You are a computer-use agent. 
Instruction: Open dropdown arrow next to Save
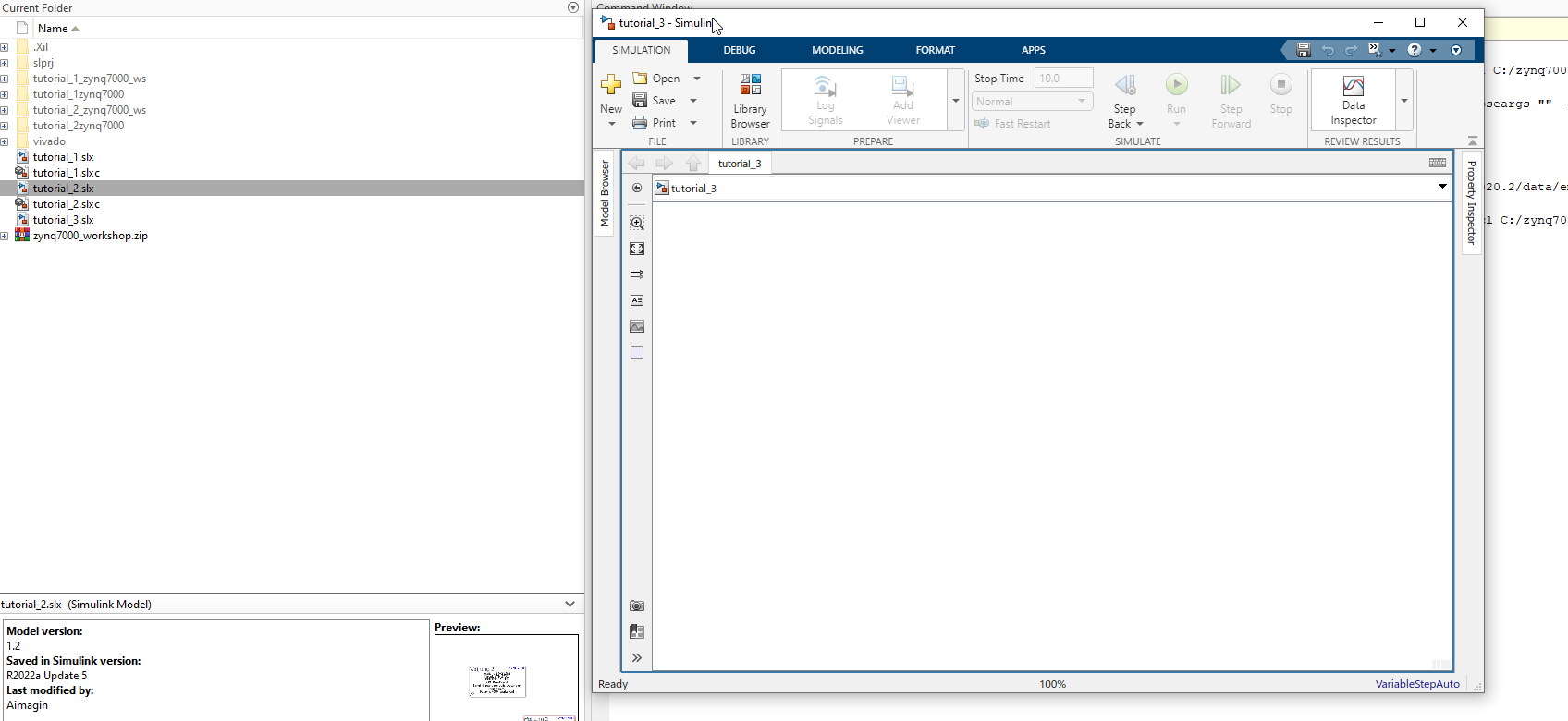(693, 101)
